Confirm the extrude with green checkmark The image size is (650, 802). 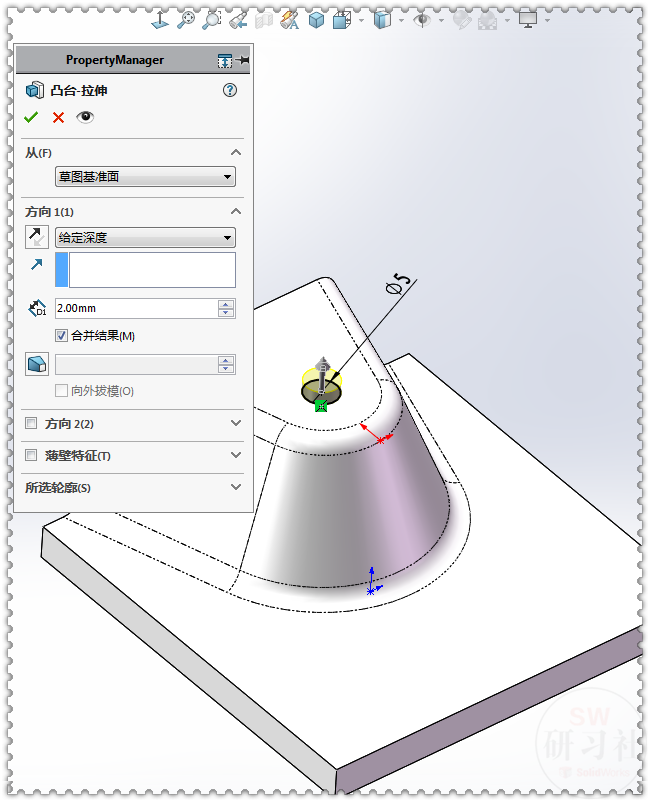coord(31,118)
